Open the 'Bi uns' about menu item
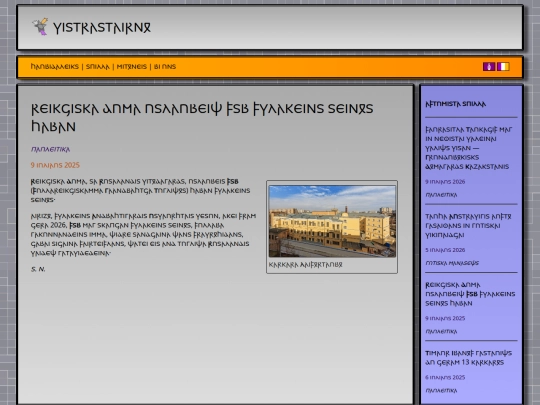The width and height of the screenshot is (540, 405). (x=165, y=66)
